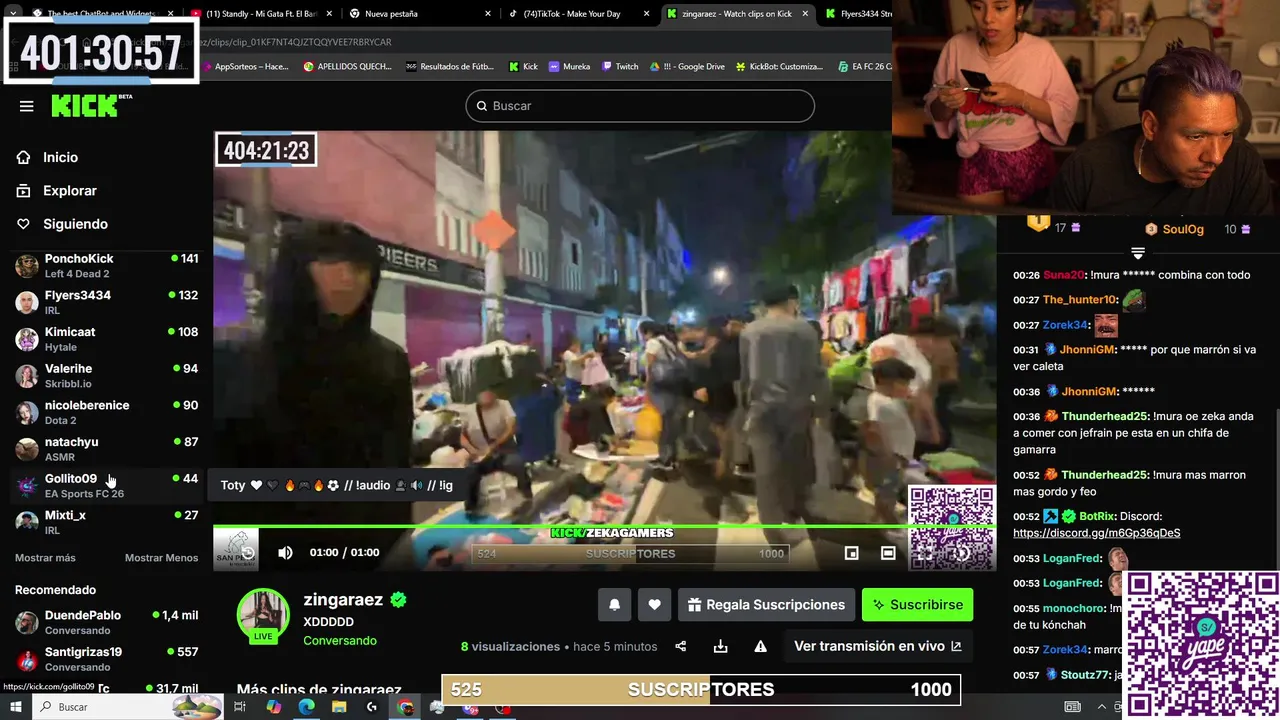1280x720 pixels.
Task: Open the Kick sidebar hamburger menu
Action: click(x=27, y=106)
